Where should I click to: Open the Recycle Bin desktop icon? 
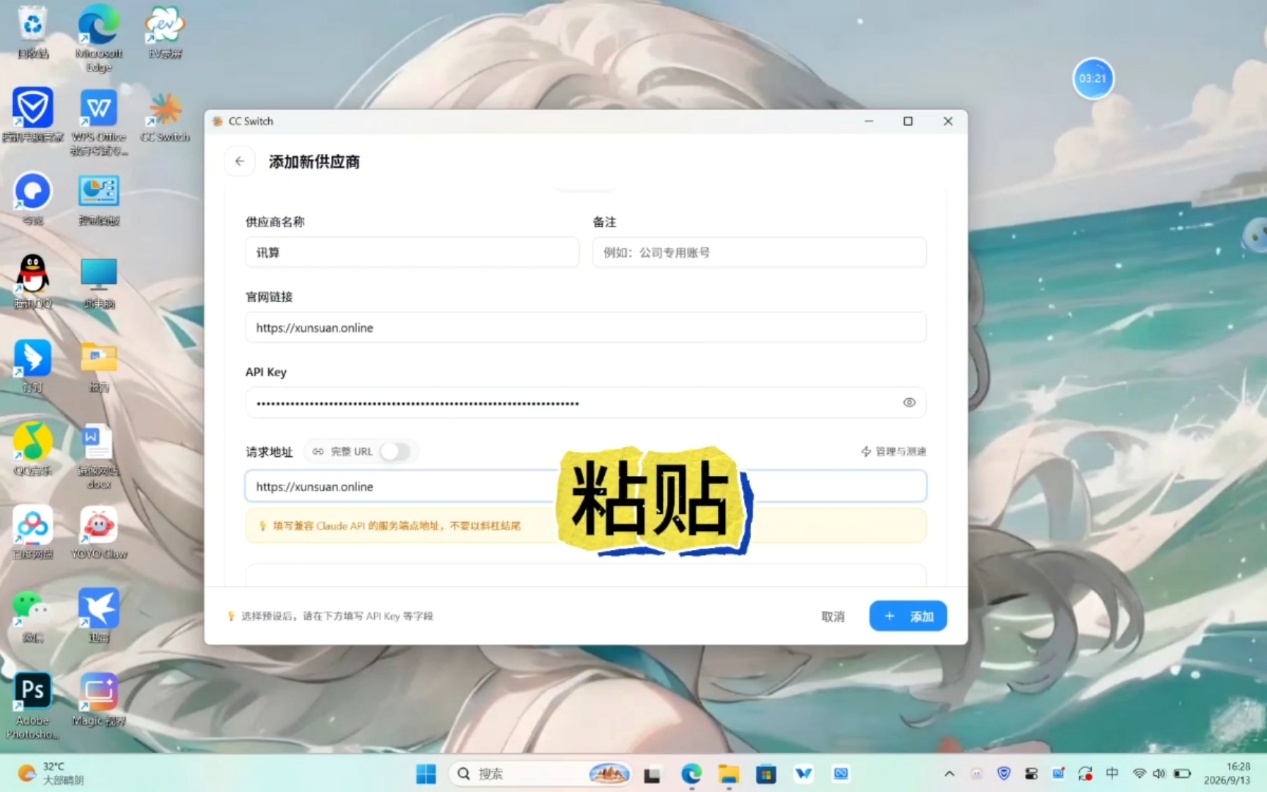coord(33,30)
